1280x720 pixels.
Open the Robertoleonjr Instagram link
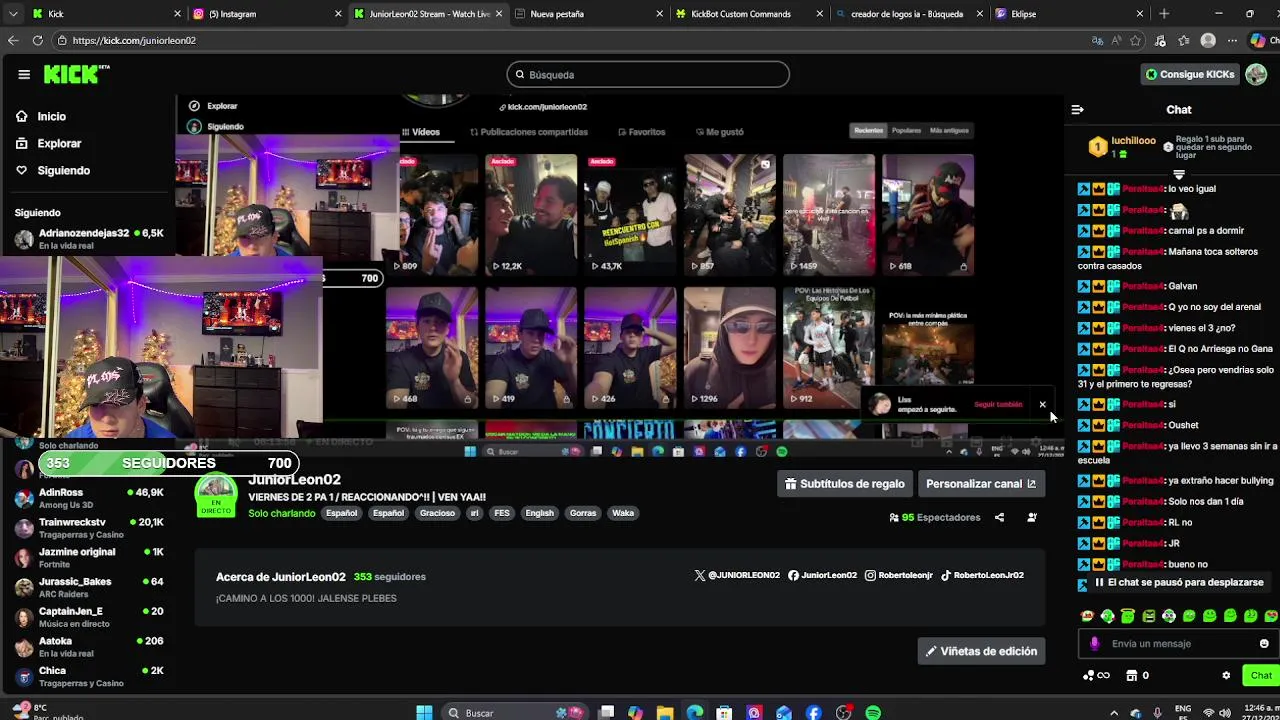click(x=899, y=575)
